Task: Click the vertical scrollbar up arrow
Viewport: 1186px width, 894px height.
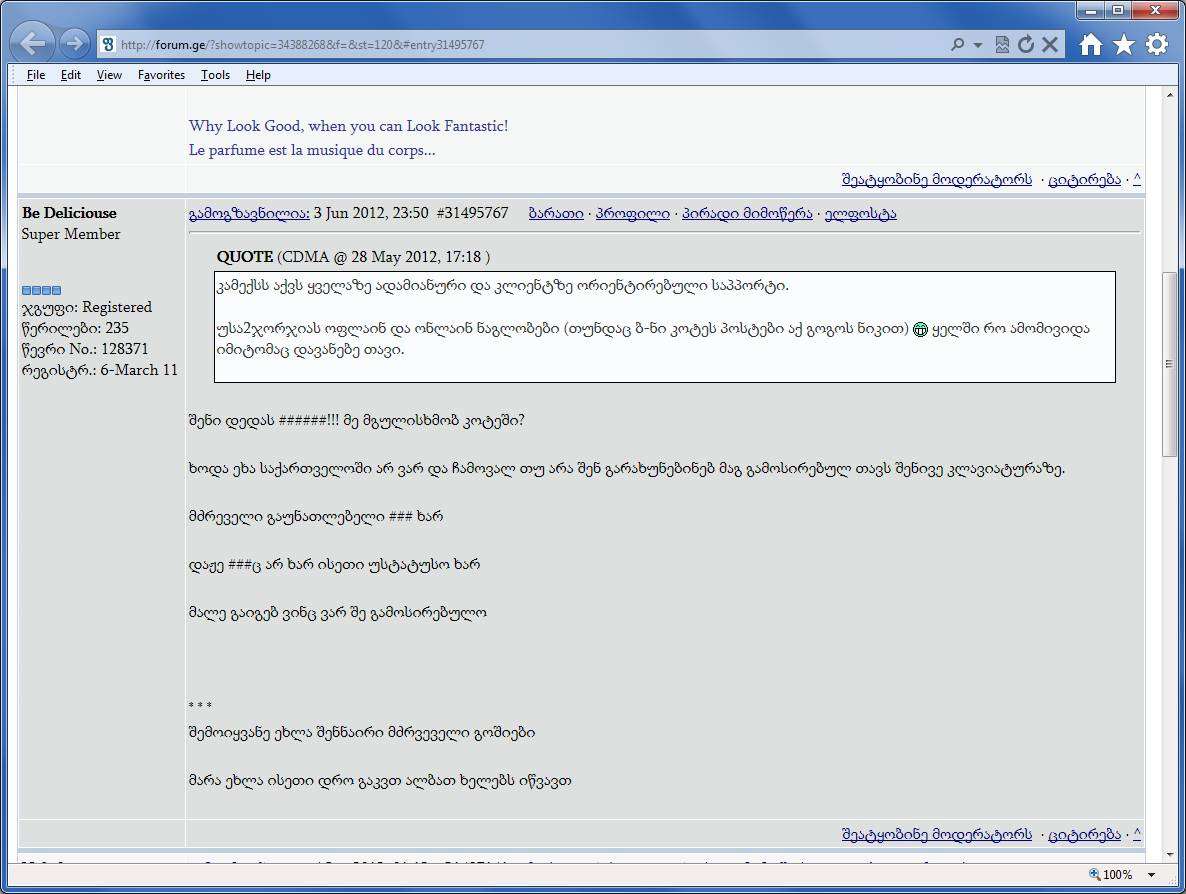Action: click(x=1169, y=95)
